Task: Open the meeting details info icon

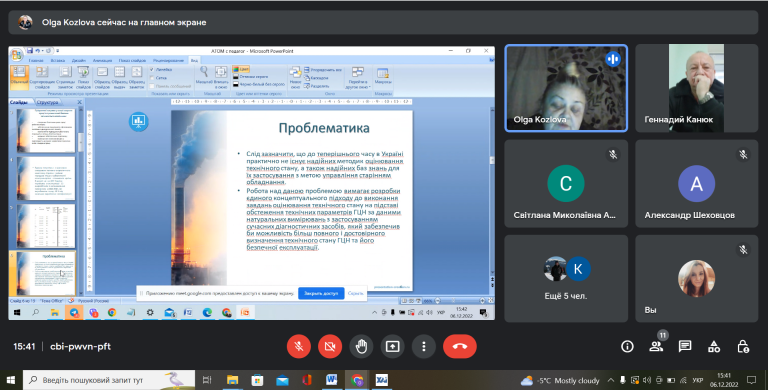Action: click(x=627, y=346)
